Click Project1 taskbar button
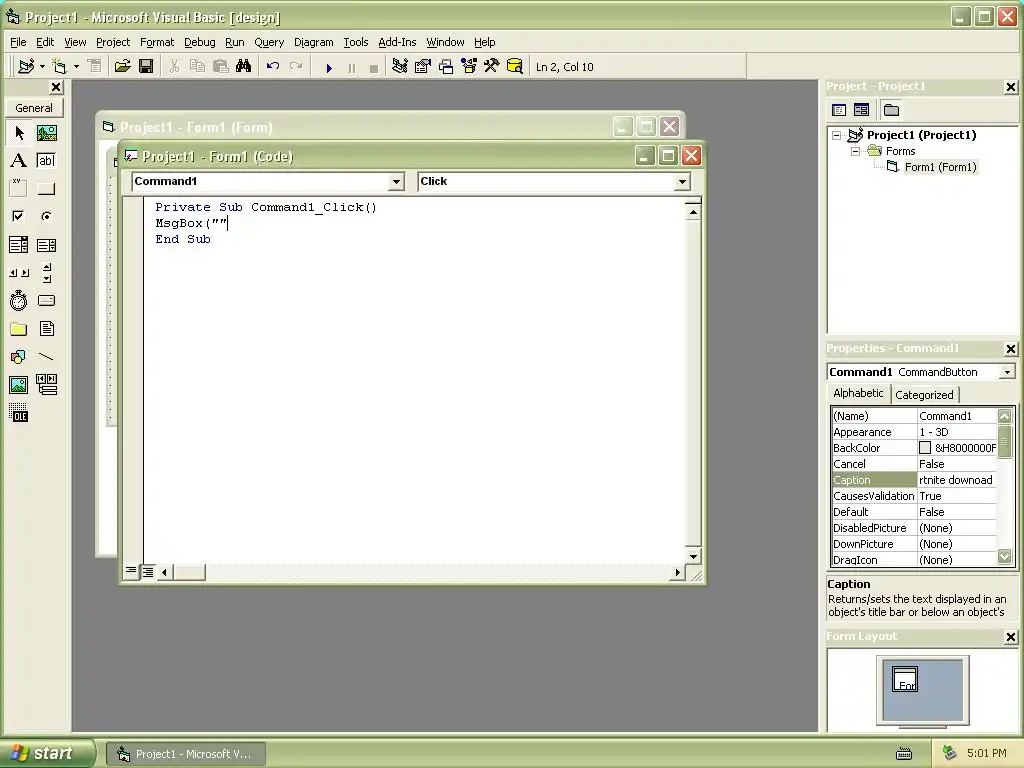Screen dimensions: 1024x768 pyautogui.click(x=186, y=754)
